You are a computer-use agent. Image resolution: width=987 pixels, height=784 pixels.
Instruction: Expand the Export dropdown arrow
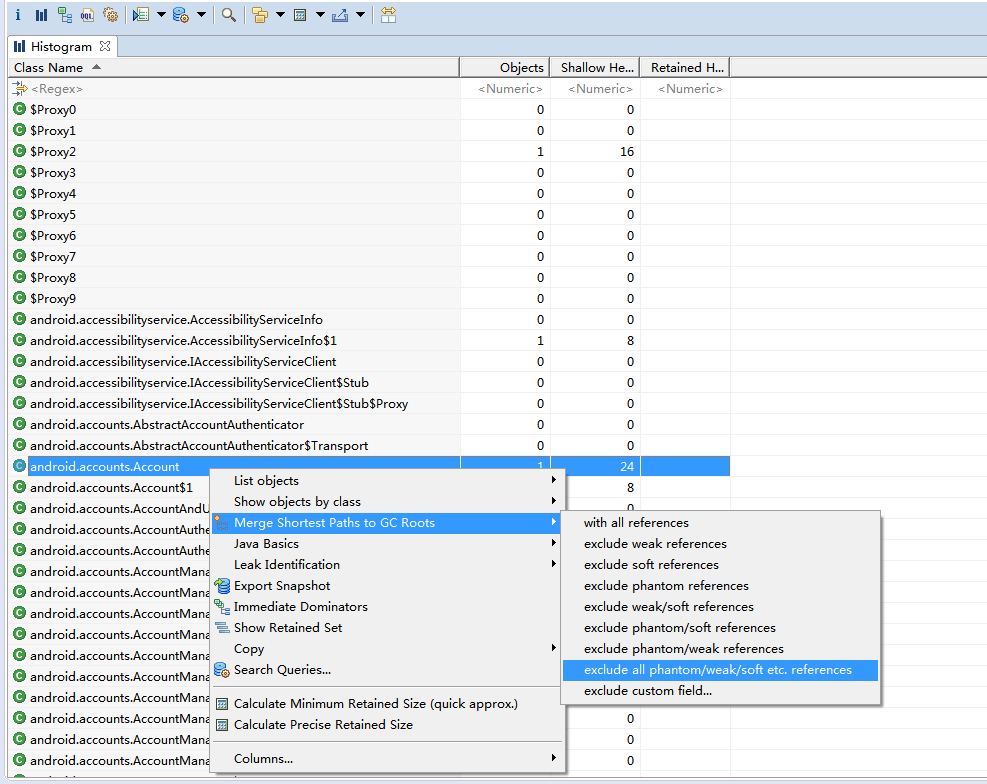coord(360,15)
